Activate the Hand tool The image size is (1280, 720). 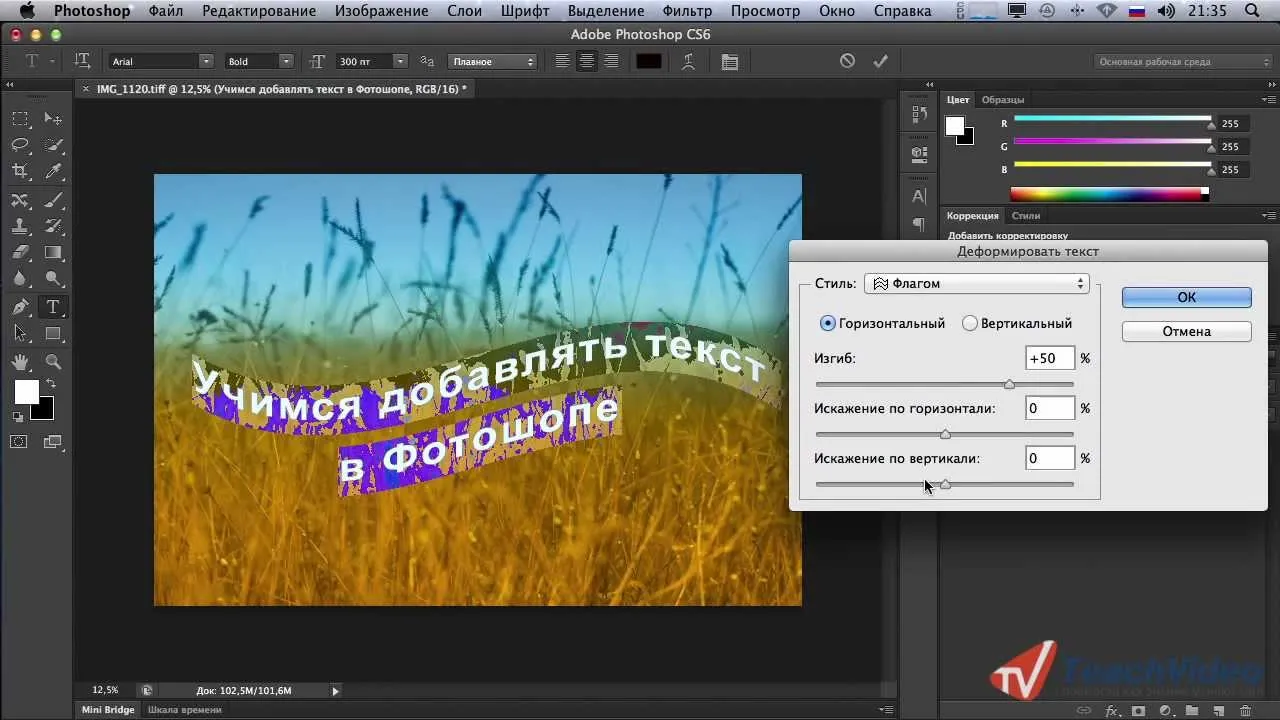21,361
